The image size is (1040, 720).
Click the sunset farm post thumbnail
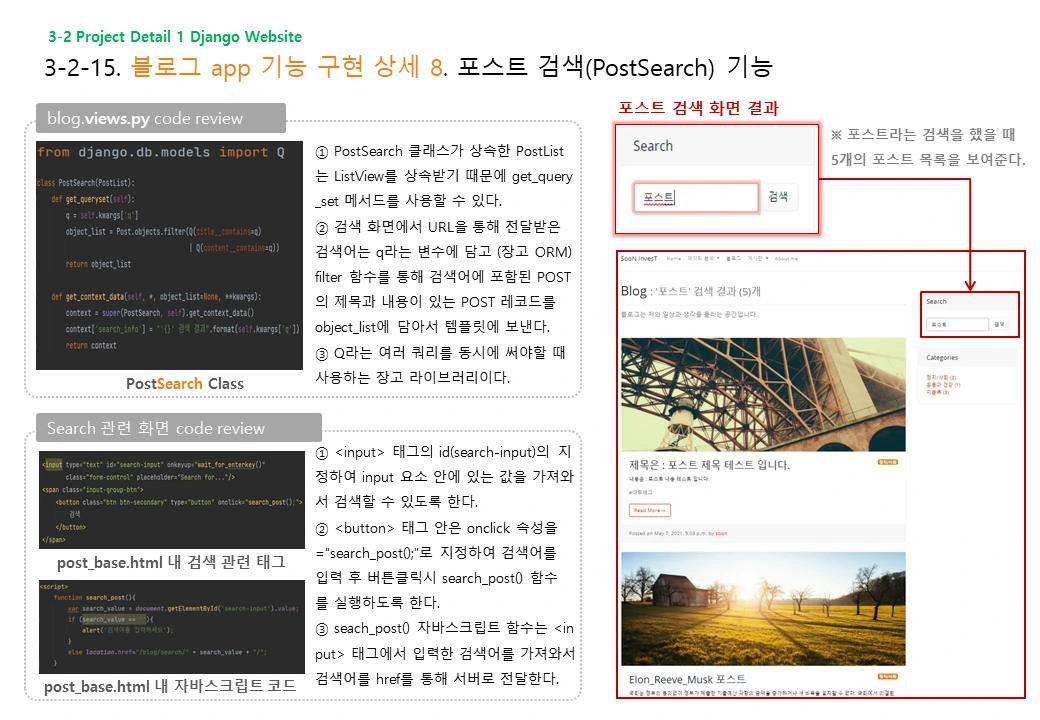pos(763,609)
